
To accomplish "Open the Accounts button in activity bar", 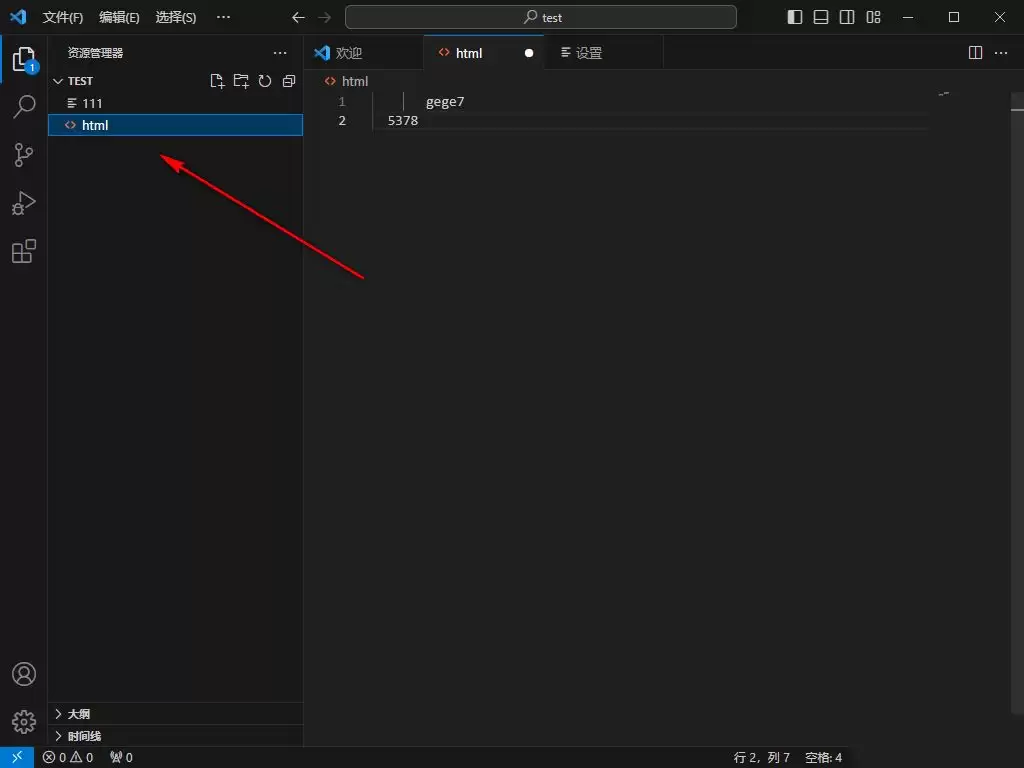I will coord(23,674).
